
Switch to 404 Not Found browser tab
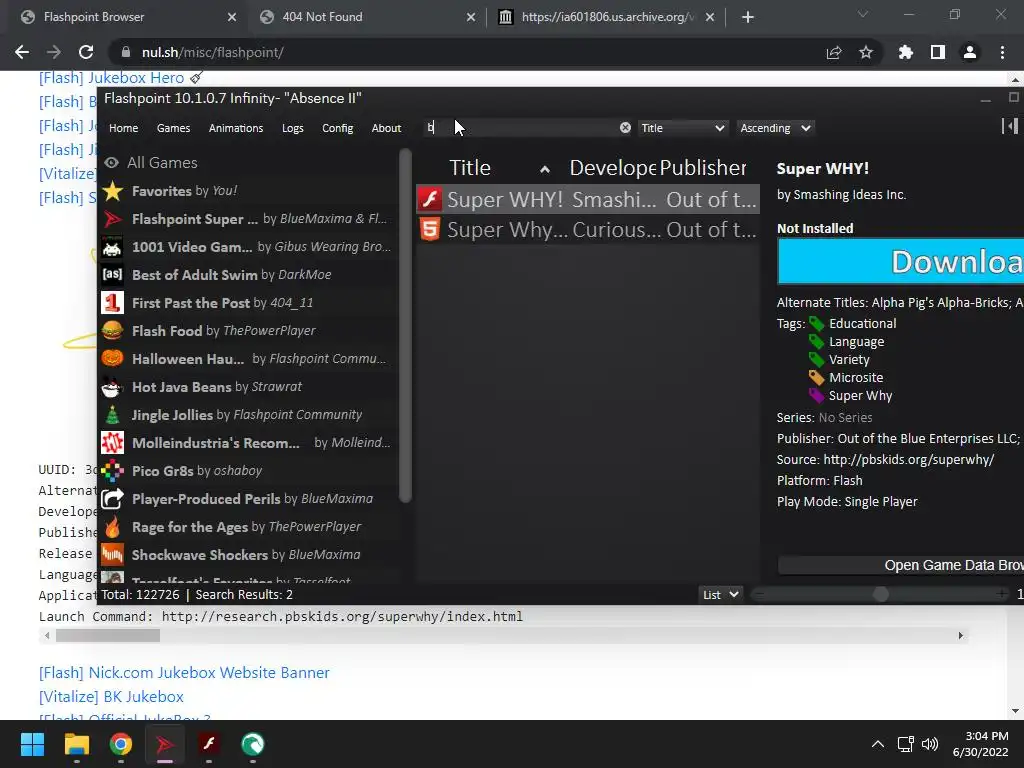tap(366, 17)
